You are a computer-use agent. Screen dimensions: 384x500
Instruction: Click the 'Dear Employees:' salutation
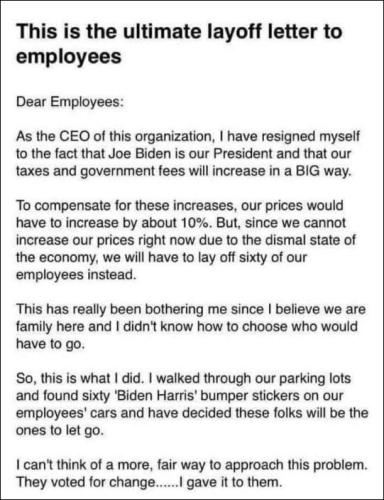click(x=70, y=102)
